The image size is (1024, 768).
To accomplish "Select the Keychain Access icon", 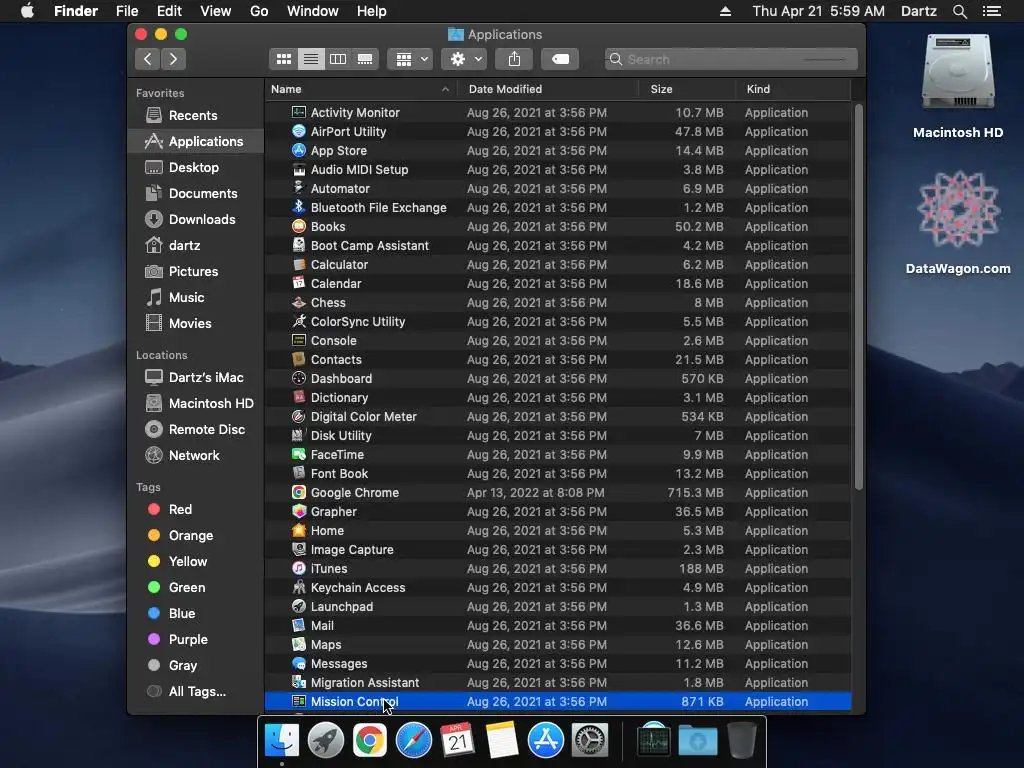I will pos(298,587).
